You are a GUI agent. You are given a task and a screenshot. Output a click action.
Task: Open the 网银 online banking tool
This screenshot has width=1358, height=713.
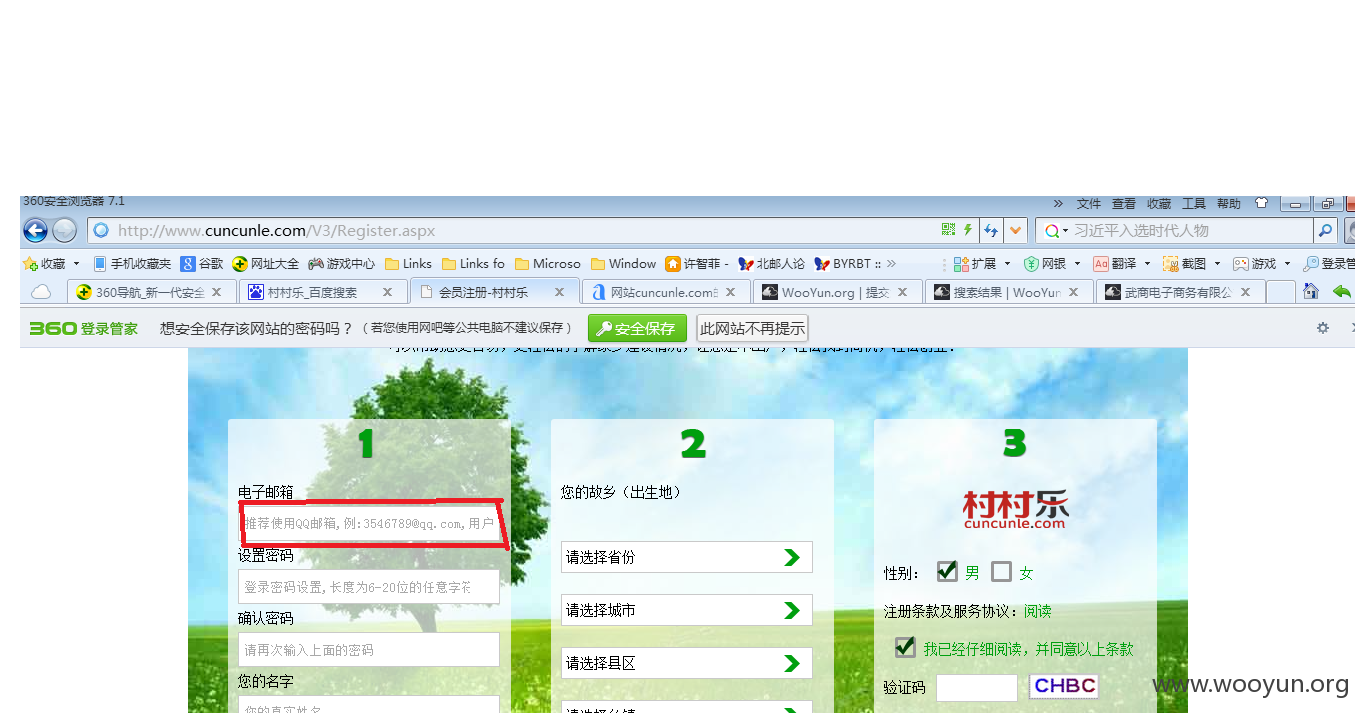tap(1045, 264)
